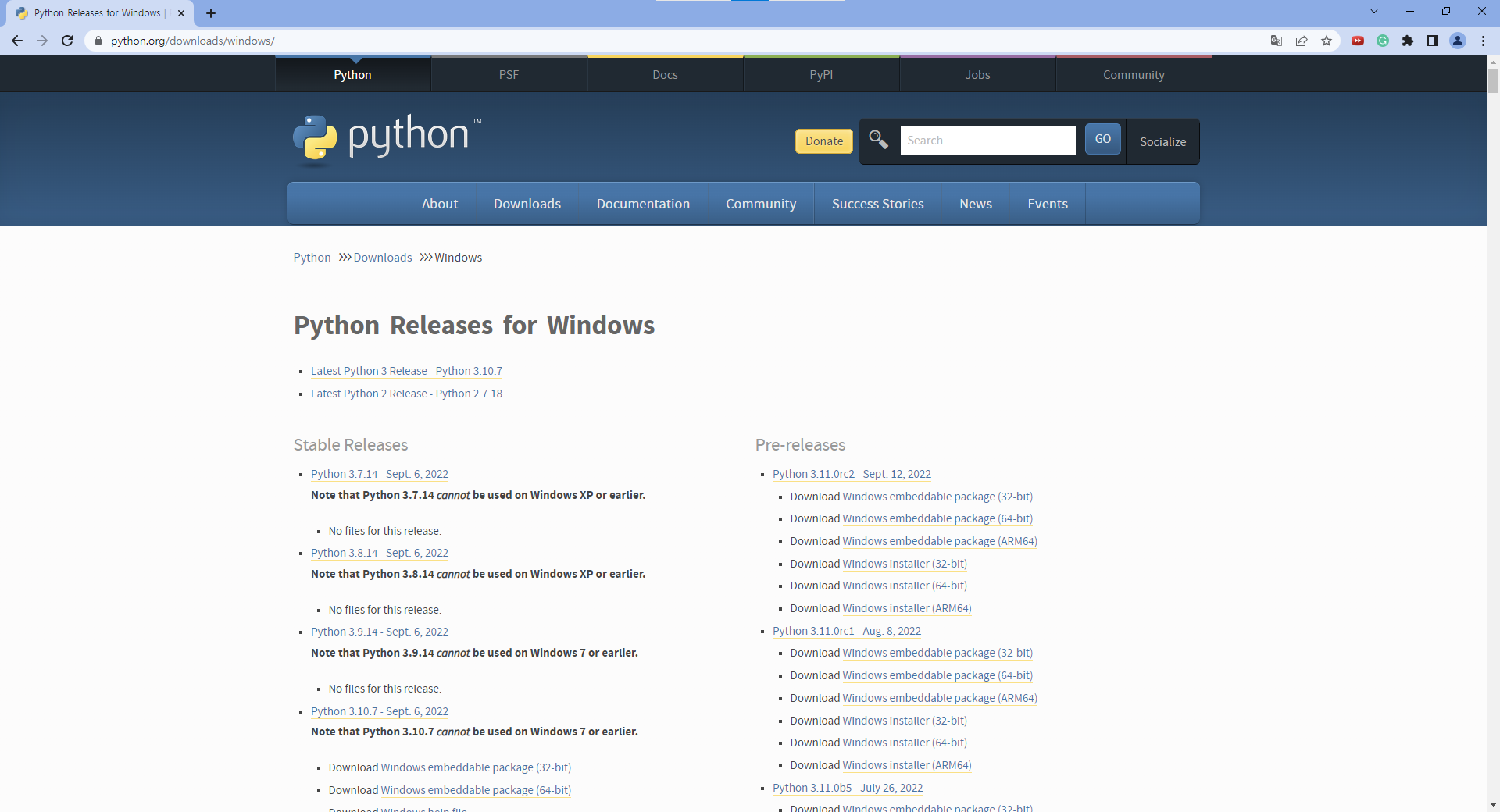Image resolution: width=1500 pixels, height=812 pixels.
Task: Download 3.11.0rc2 Windows installer (32-bit)
Action: pos(905,564)
